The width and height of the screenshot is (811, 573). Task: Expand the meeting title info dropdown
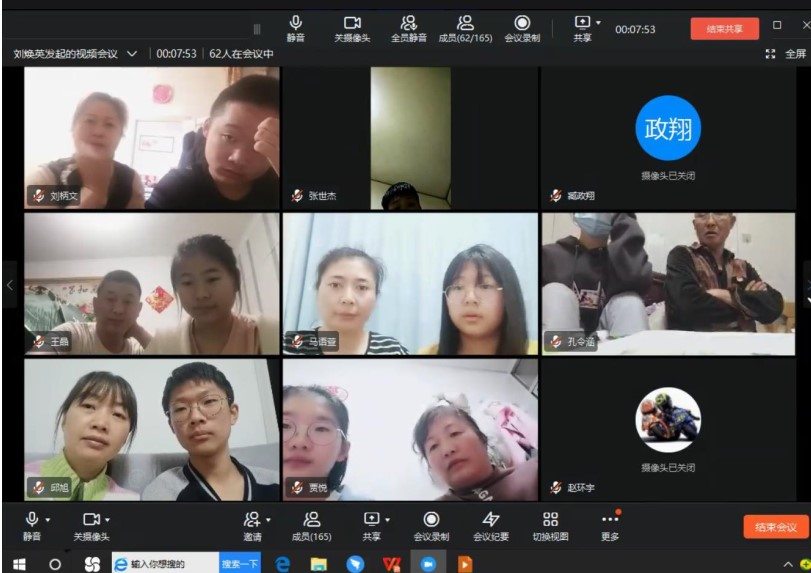(x=132, y=54)
